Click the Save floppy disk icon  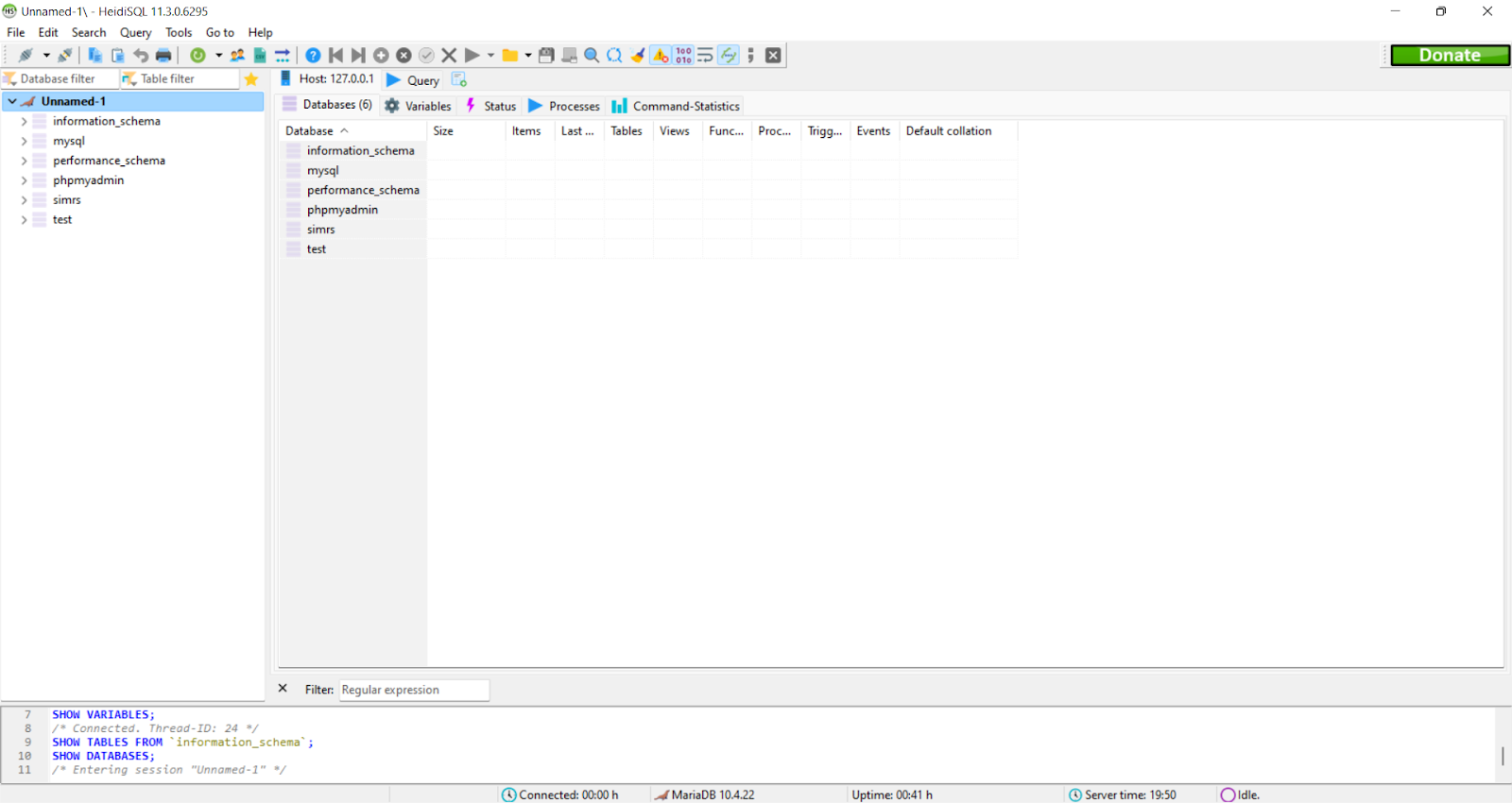coord(546,56)
